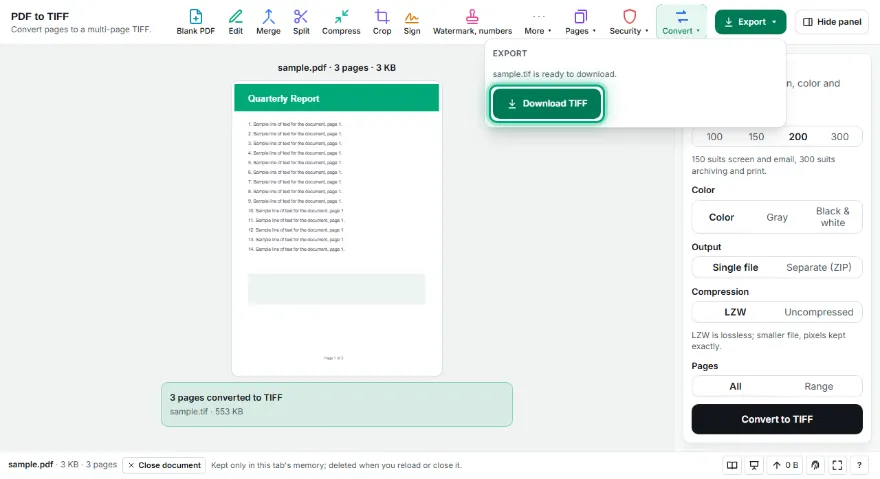The height and width of the screenshot is (479, 880).
Task: Click the Quarterly Report page thumbnail
Action: click(337, 229)
